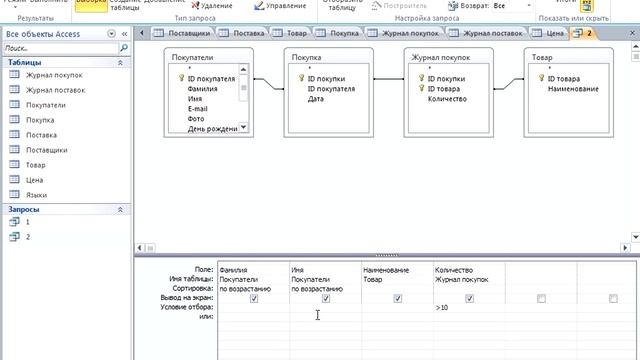Check Вывод на экран in fifth empty column

click(x=541, y=299)
